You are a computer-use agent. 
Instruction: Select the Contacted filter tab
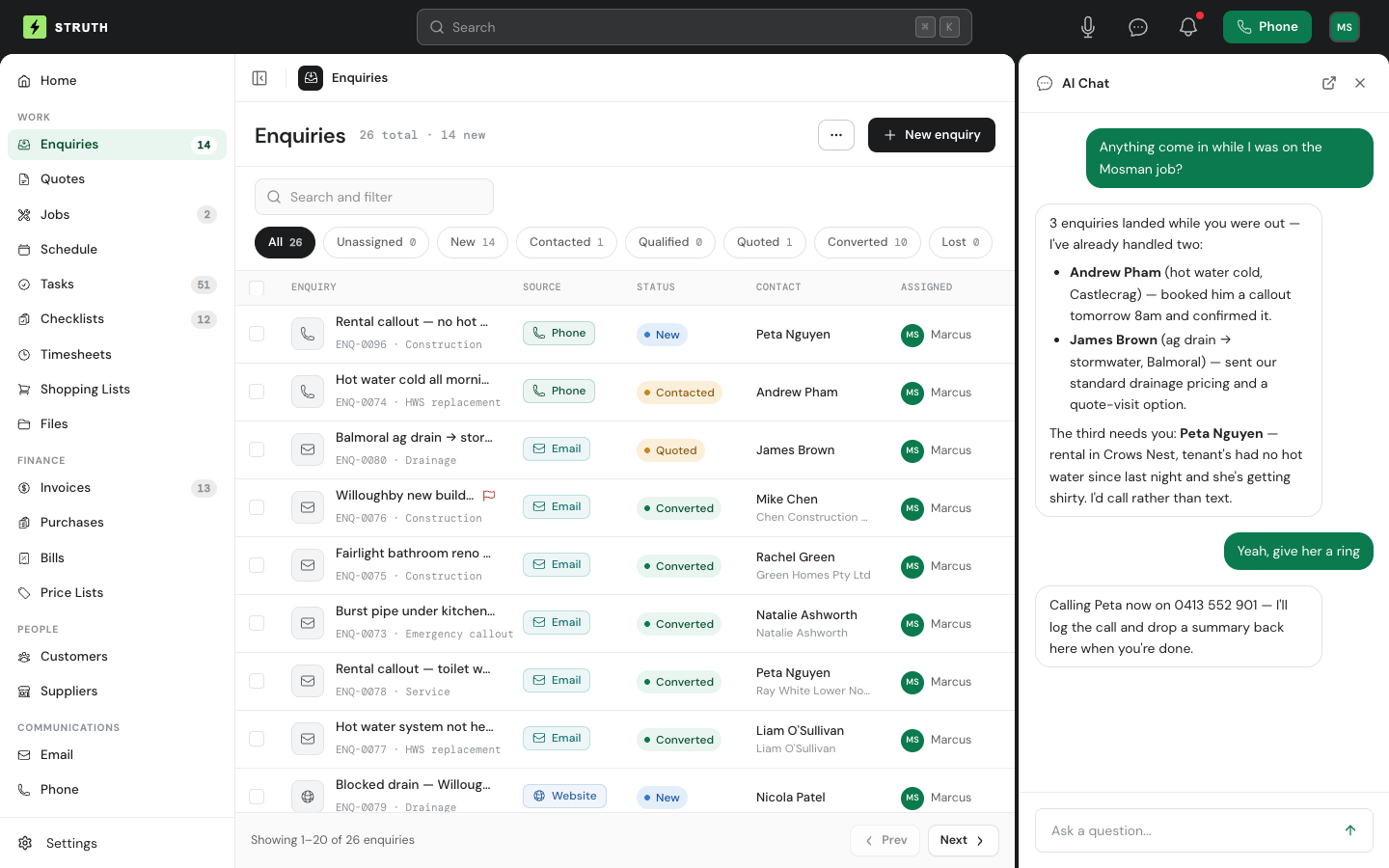point(566,242)
